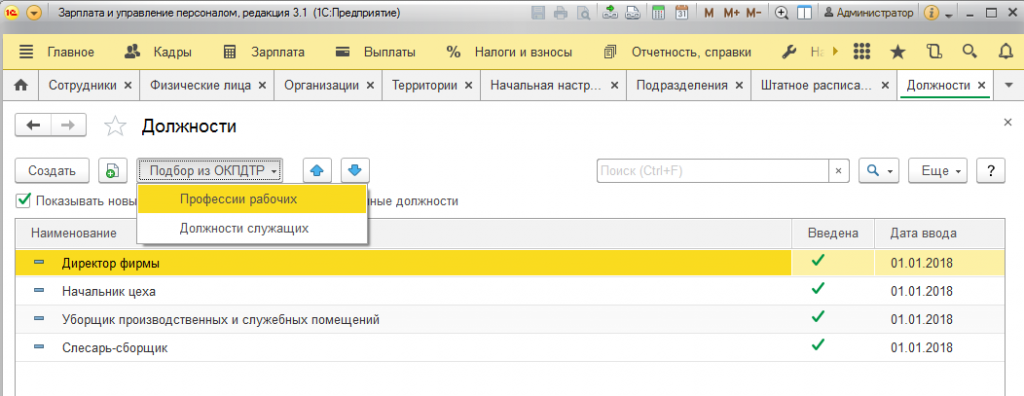Click the calculator icon in title bar
Screen dimensions: 1024x396
[658, 12]
